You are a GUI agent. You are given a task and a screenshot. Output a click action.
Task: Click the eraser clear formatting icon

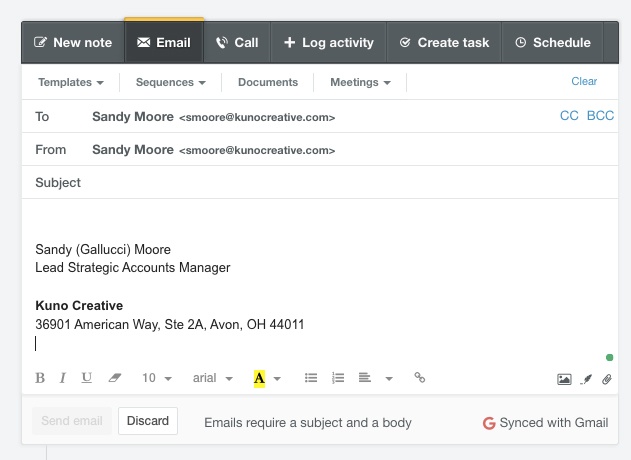click(x=114, y=378)
